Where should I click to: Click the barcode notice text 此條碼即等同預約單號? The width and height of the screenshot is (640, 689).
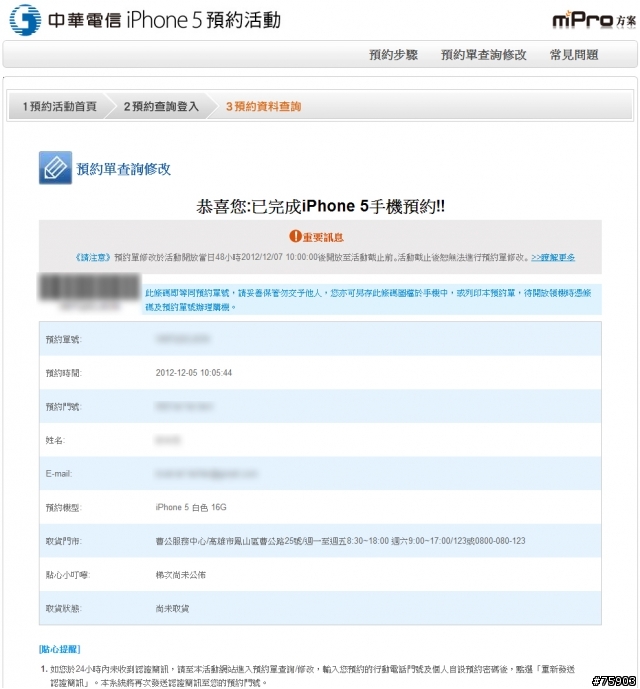(368, 299)
